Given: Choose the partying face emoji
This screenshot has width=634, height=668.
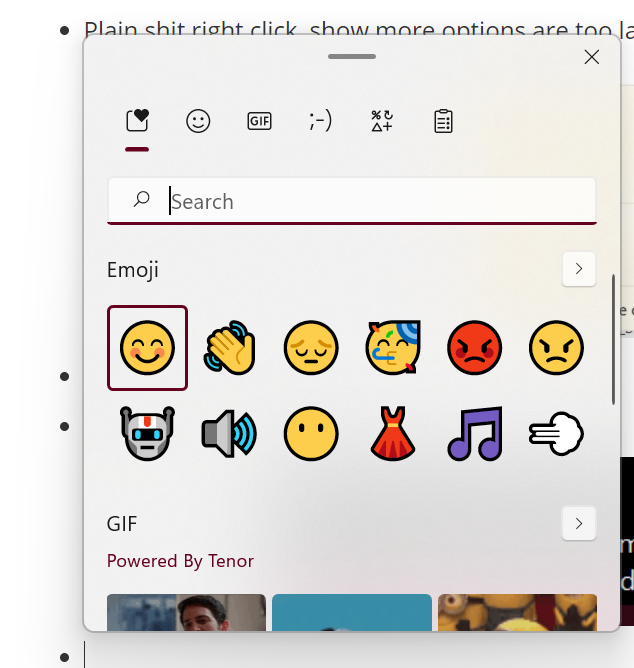Looking at the screenshot, I should pos(392,347).
